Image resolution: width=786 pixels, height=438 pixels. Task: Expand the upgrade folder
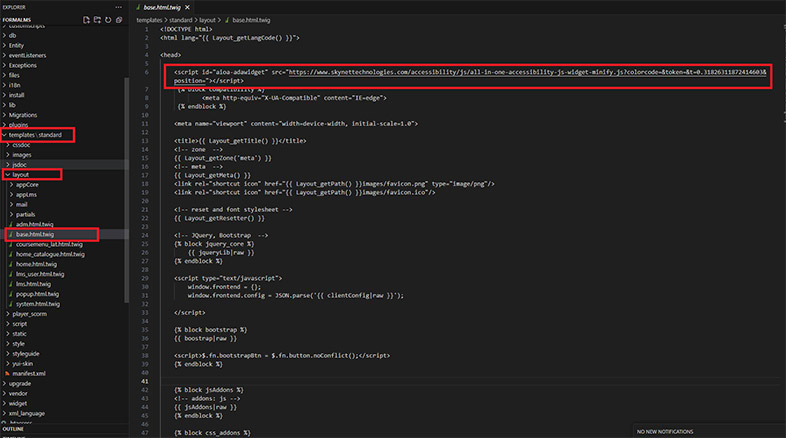click(x=20, y=384)
